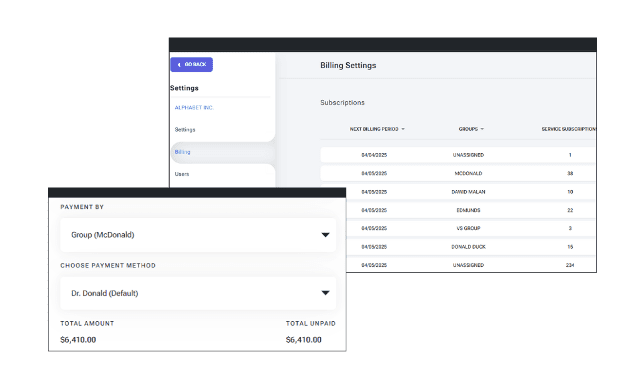624x376 pixels.
Task: Sort by Groups column header
Action: [x=471, y=129]
